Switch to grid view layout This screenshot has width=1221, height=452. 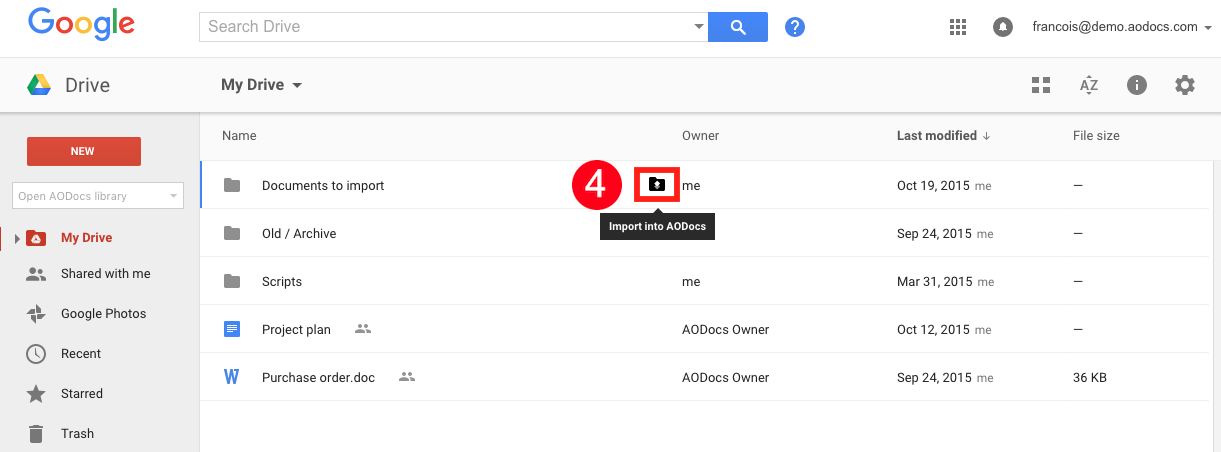[1041, 85]
